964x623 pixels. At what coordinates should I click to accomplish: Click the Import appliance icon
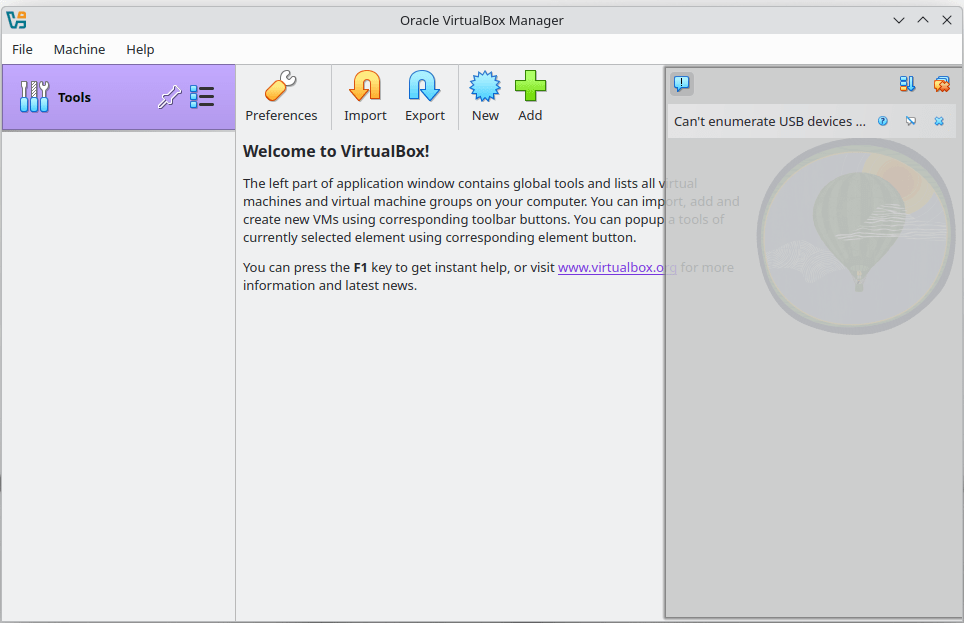(365, 86)
